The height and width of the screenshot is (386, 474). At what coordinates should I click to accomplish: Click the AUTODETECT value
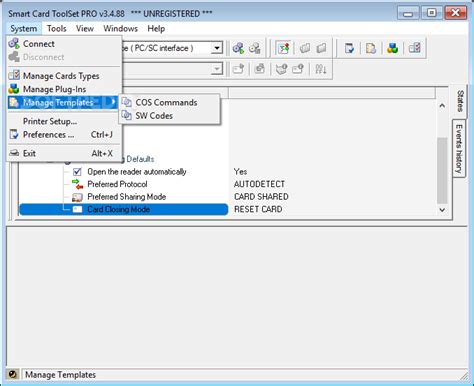point(259,184)
